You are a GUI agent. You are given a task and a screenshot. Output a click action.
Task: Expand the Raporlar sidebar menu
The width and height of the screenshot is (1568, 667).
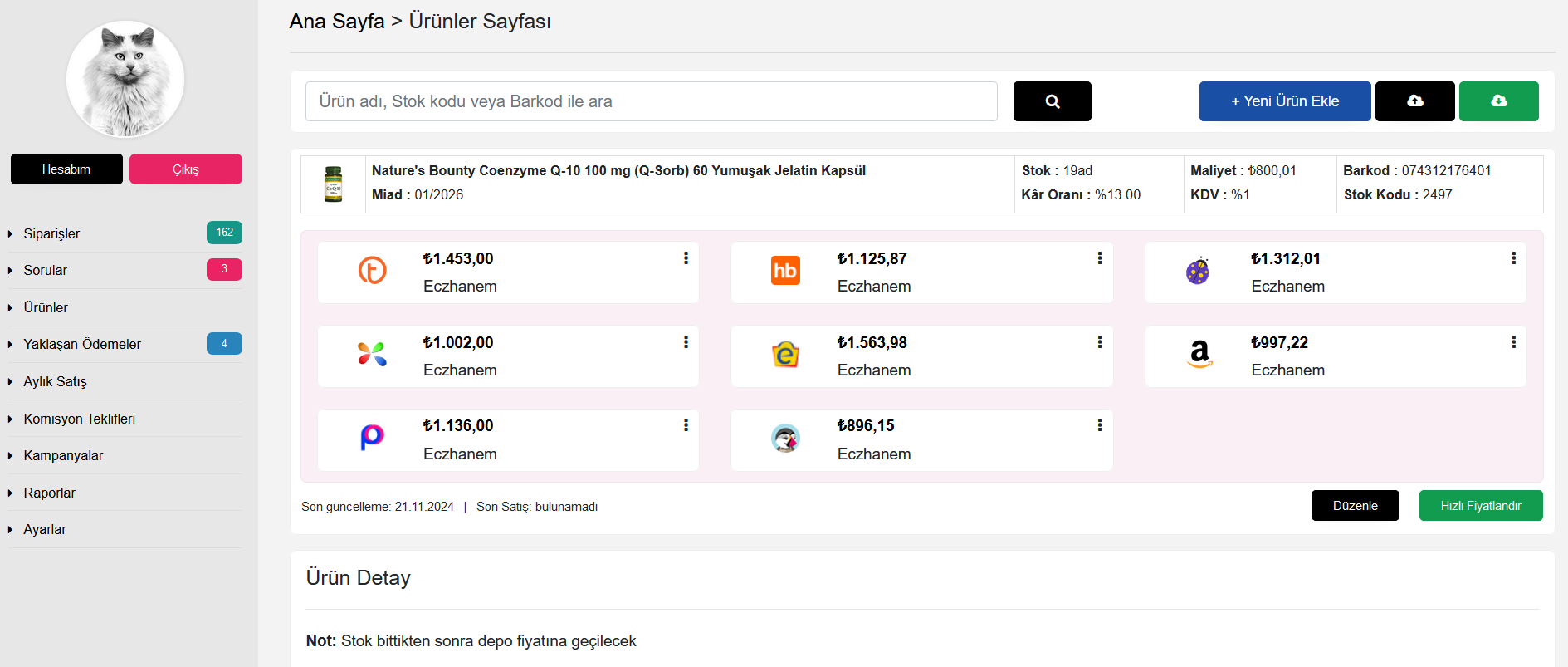49,493
